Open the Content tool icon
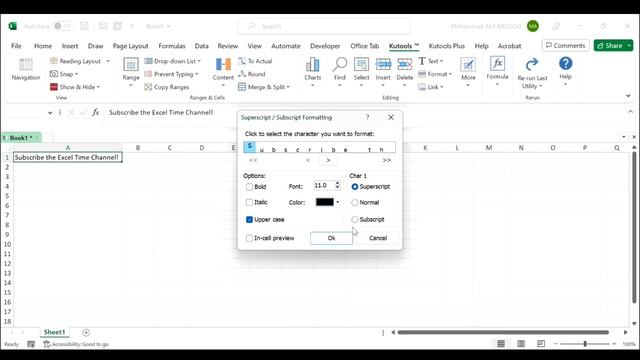 (223, 64)
